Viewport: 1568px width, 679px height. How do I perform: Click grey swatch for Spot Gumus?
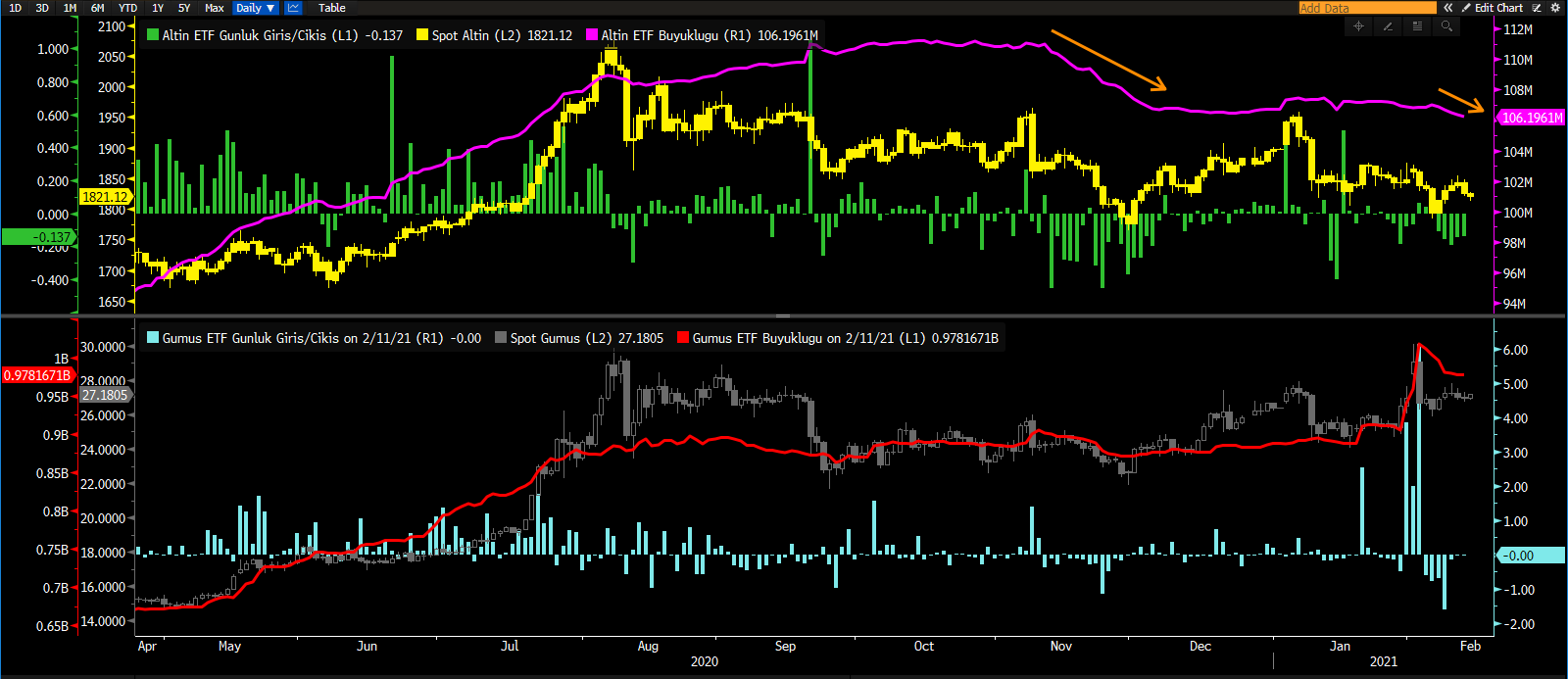(x=501, y=338)
